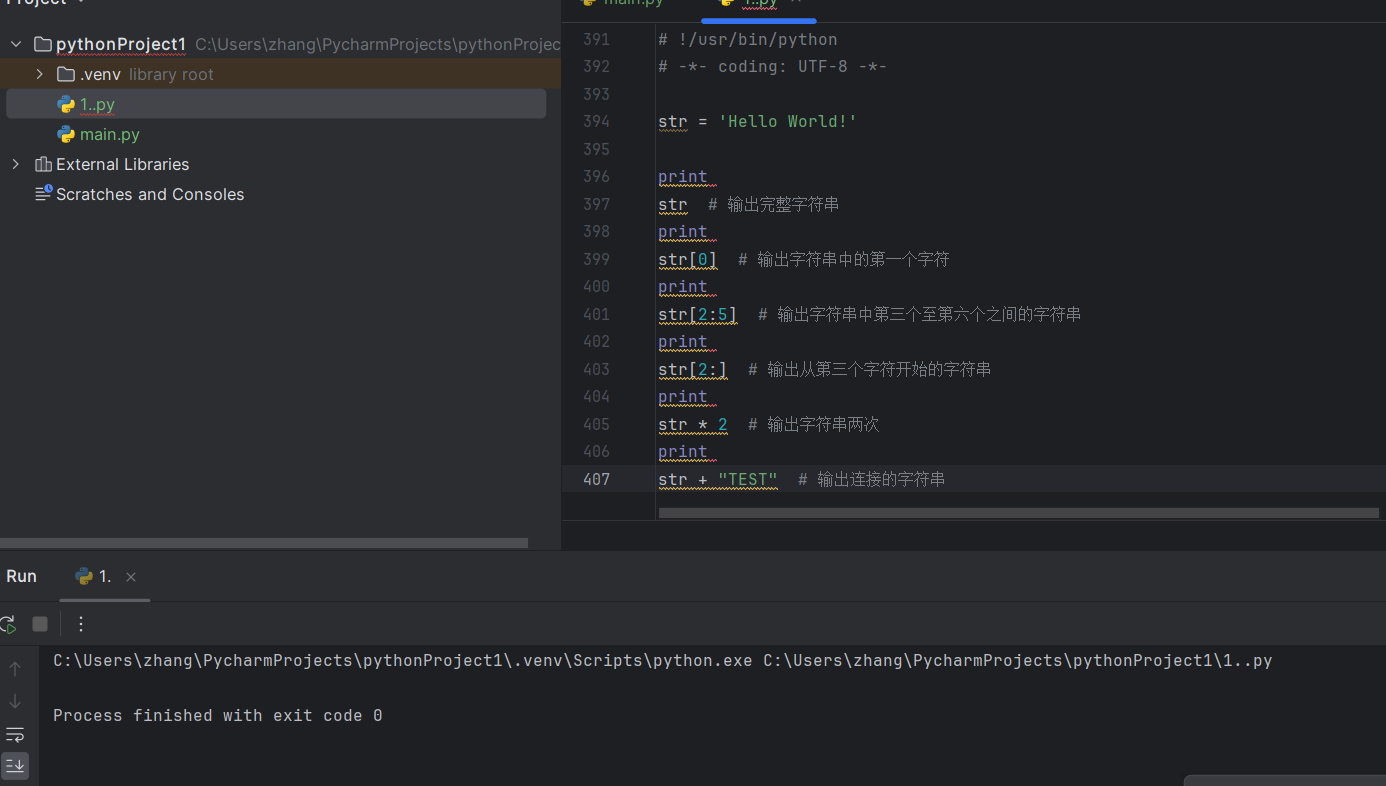
Task: Click the Python icon beside main.py in tree
Action: (66, 134)
